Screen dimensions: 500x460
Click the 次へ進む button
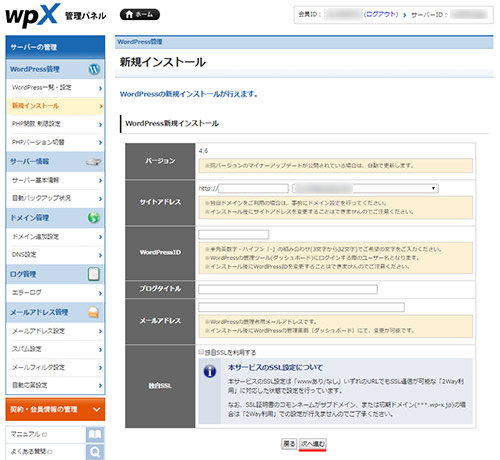(312, 444)
